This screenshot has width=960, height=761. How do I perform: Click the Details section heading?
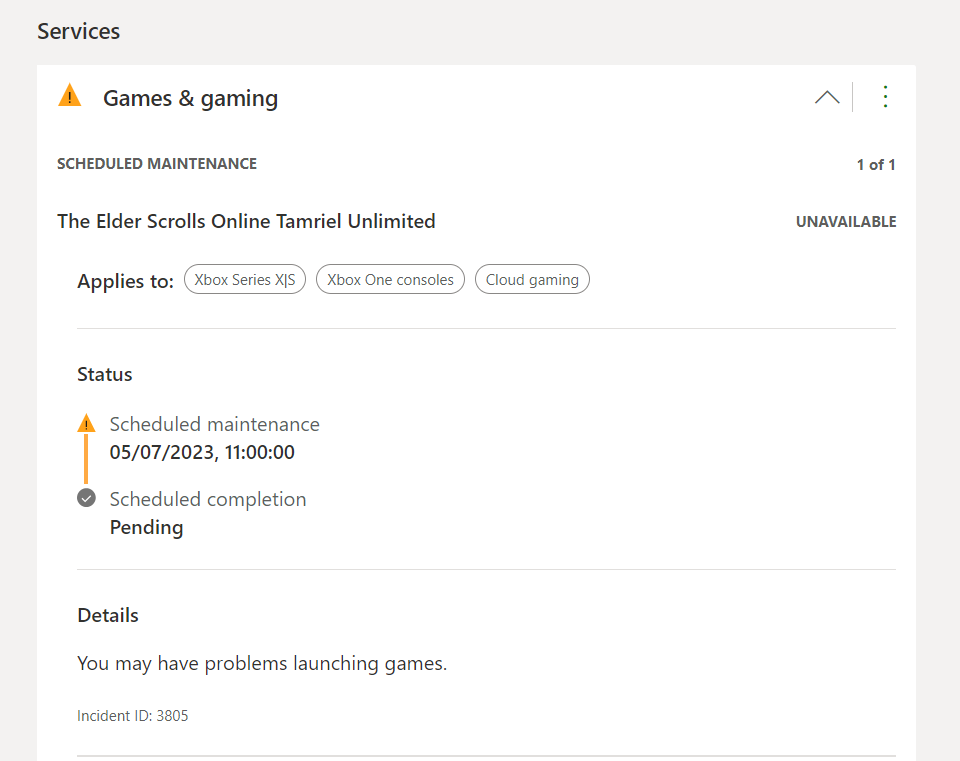tap(108, 615)
